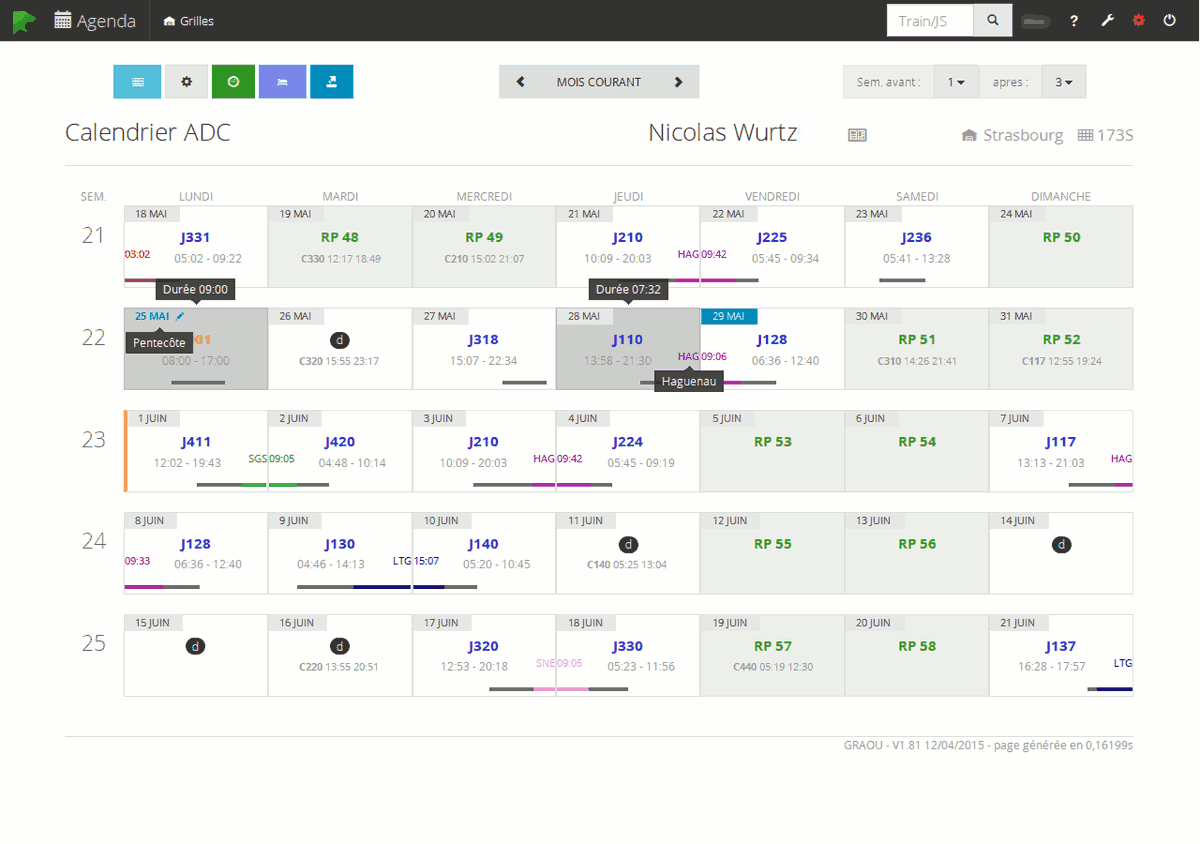The image size is (1200, 844).
Task: Select J117 on 7 JUIN
Action: click(1061, 442)
